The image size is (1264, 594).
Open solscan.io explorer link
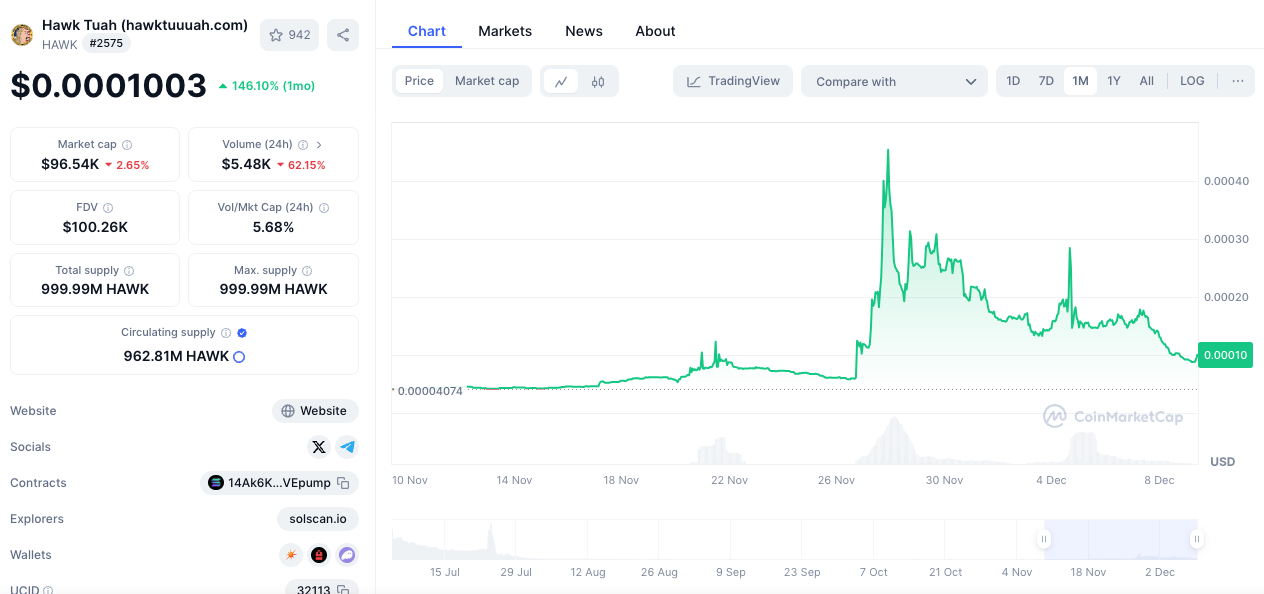(x=318, y=519)
